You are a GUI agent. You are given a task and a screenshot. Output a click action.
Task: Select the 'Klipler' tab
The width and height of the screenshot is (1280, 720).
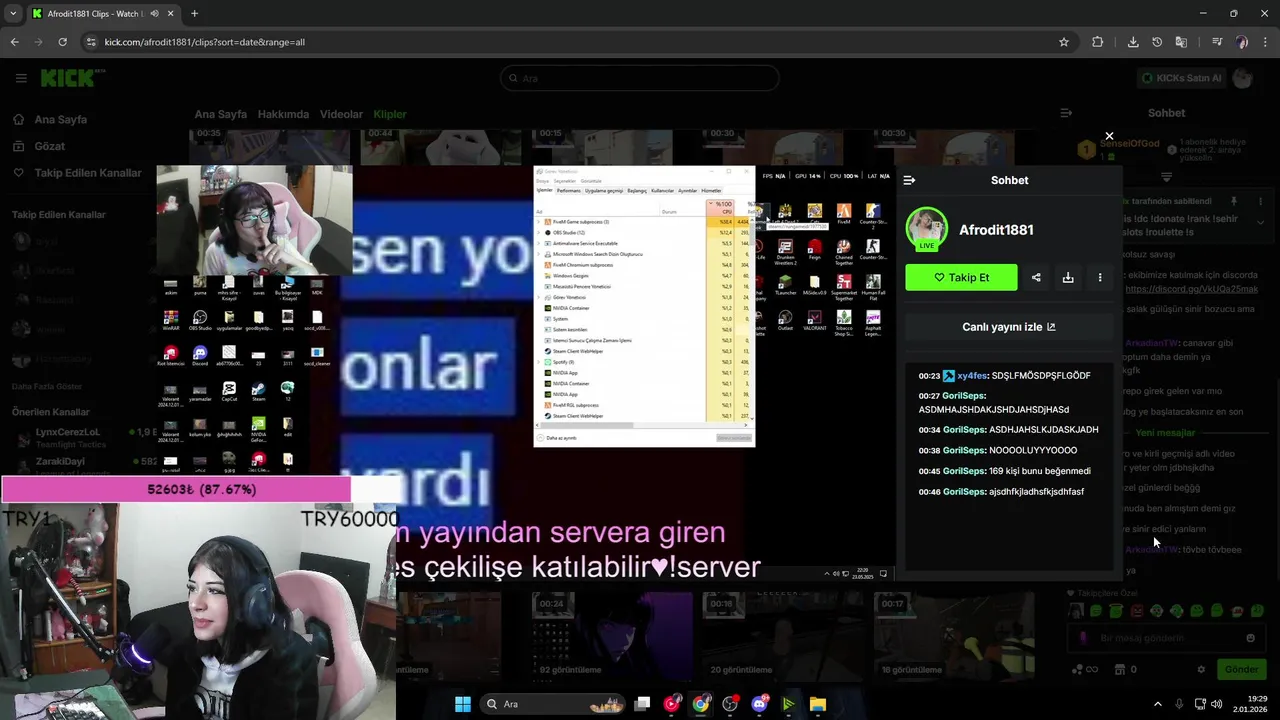point(390,114)
